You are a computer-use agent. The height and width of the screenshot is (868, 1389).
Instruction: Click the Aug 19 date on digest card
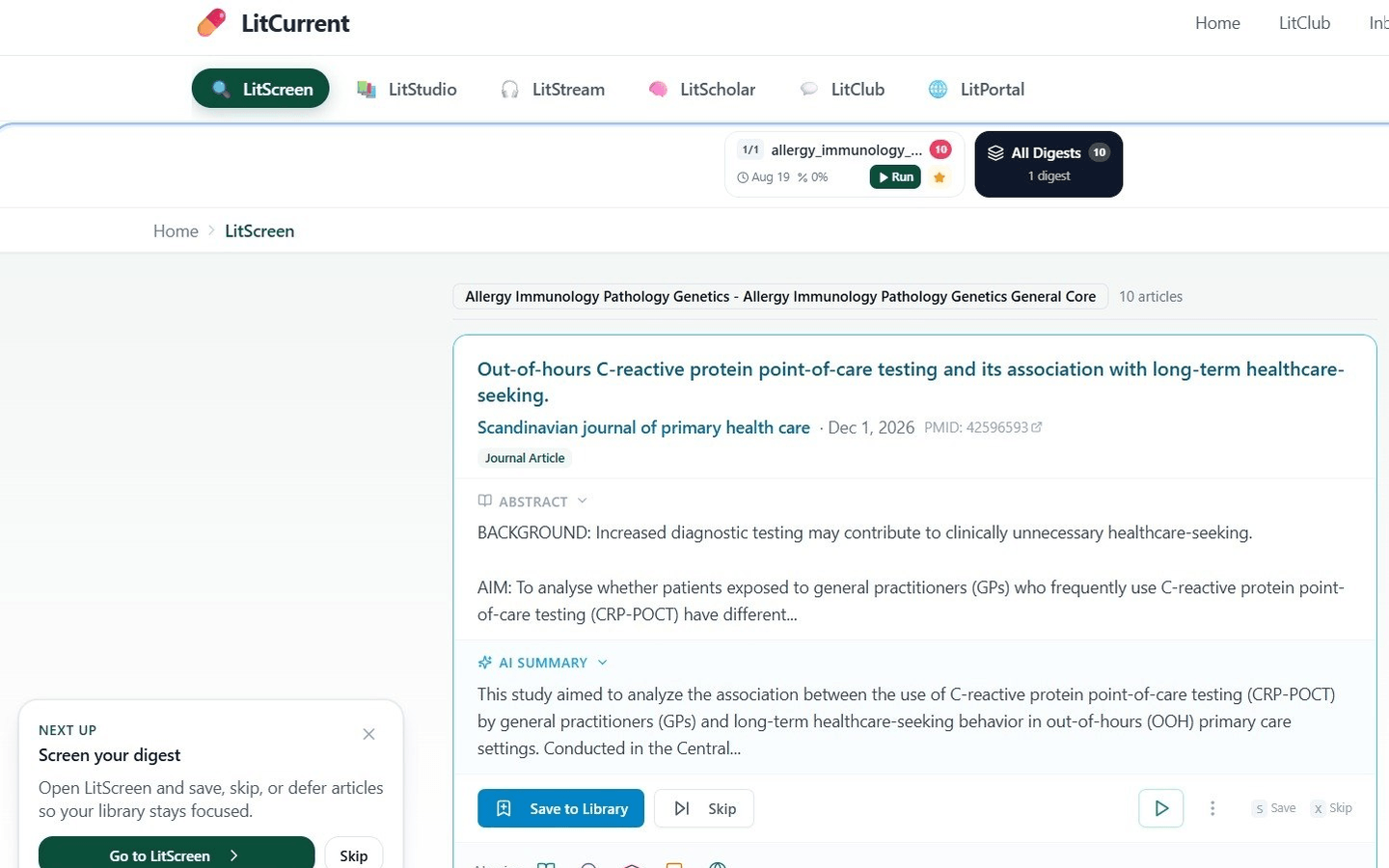[x=763, y=177]
